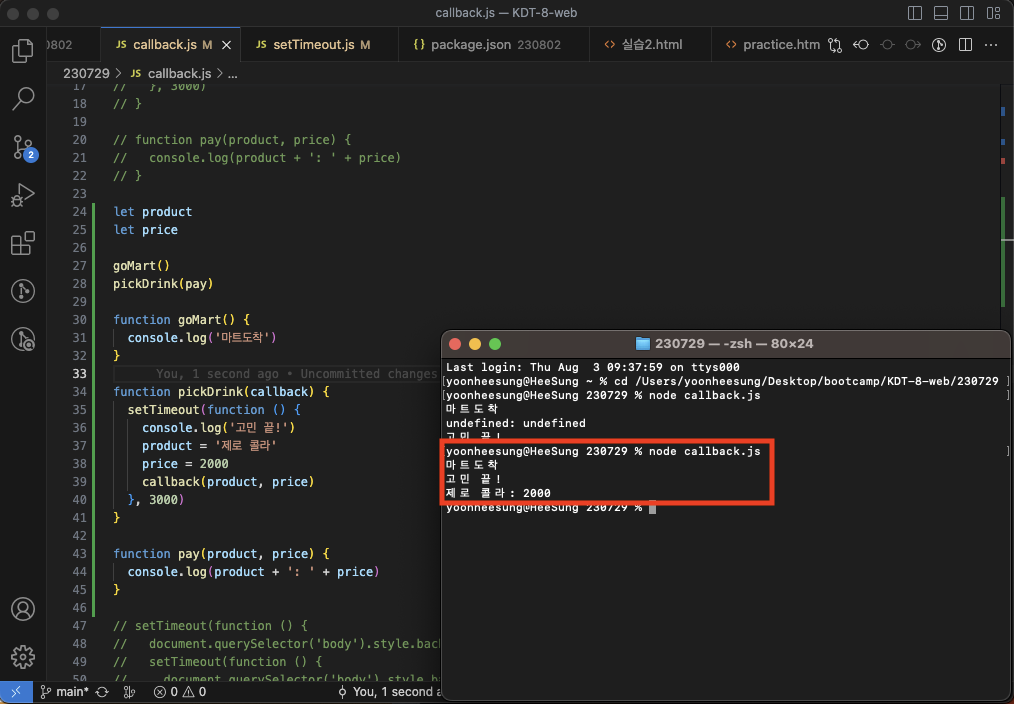The image size is (1014, 704).
Task: Toggle primary side bar layout icon
Action: (x=915, y=13)
